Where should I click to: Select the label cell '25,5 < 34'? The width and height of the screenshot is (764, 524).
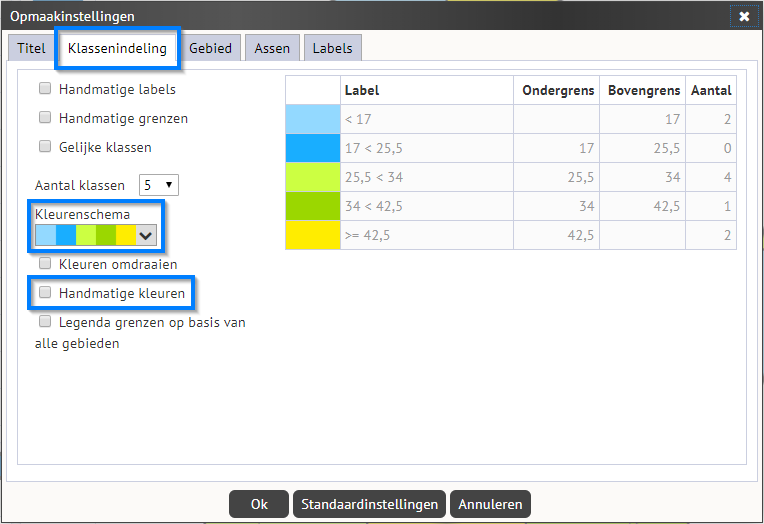click(x=427, y=177)
